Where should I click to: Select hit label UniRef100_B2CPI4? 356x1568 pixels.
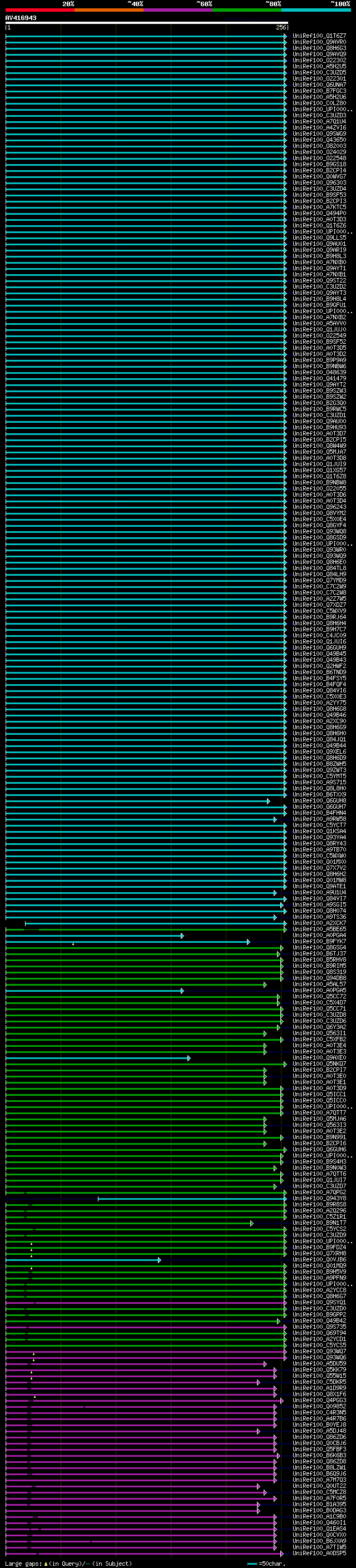tap(319, 170)
